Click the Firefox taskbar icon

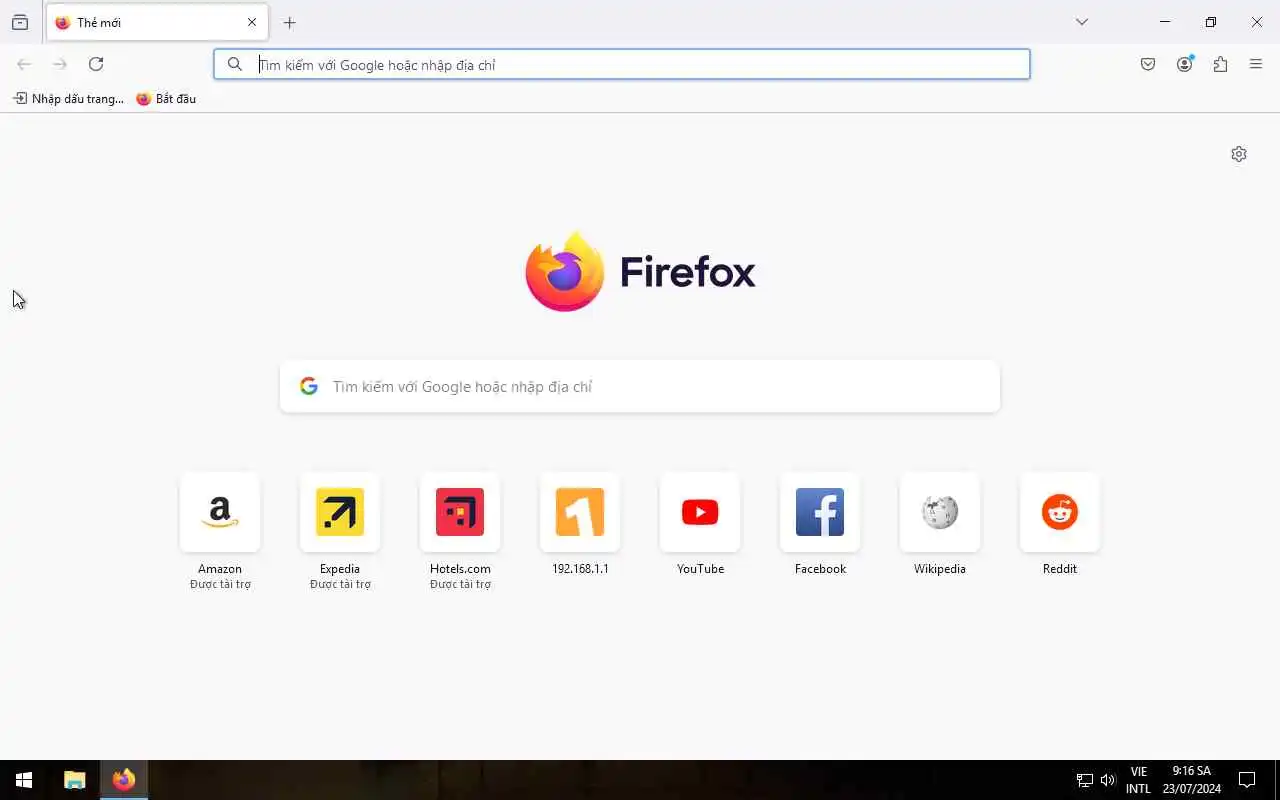click(x=124, y=780)
